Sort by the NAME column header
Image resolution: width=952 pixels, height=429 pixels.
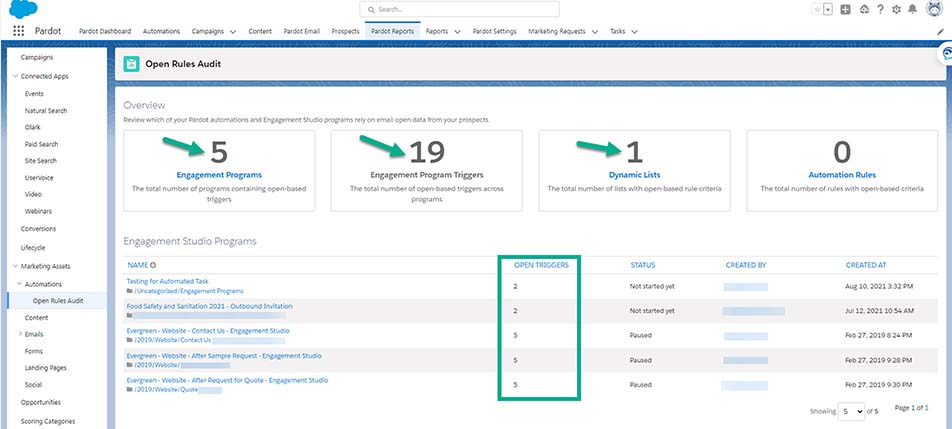138,265
